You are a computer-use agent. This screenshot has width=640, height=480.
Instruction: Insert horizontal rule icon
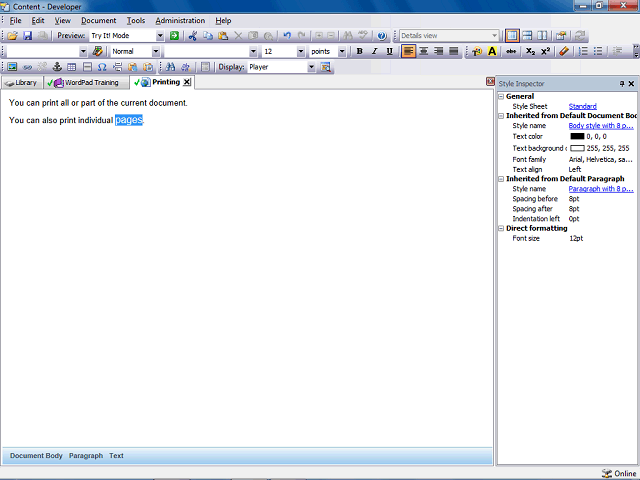coord(87,67)
